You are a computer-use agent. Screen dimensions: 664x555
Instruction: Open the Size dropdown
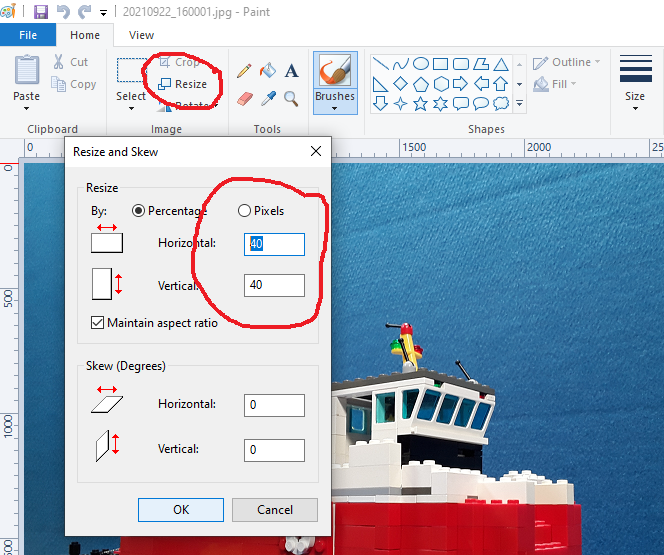(635, 98)
